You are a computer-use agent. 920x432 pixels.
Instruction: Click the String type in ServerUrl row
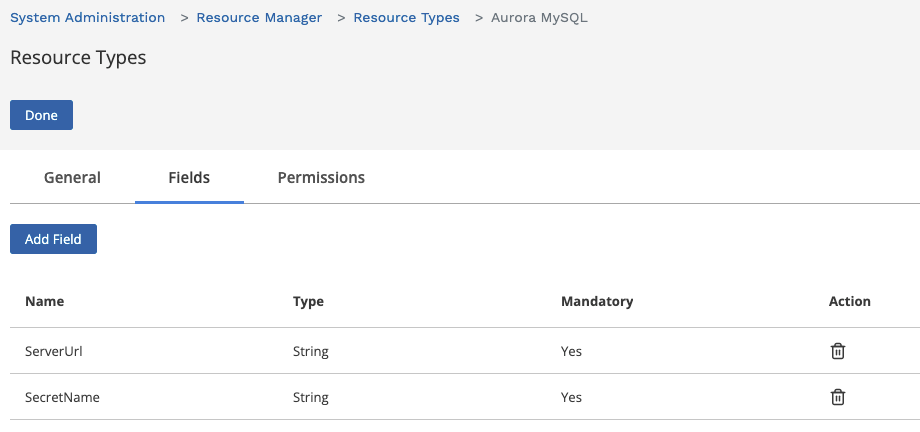click(310, 352)
